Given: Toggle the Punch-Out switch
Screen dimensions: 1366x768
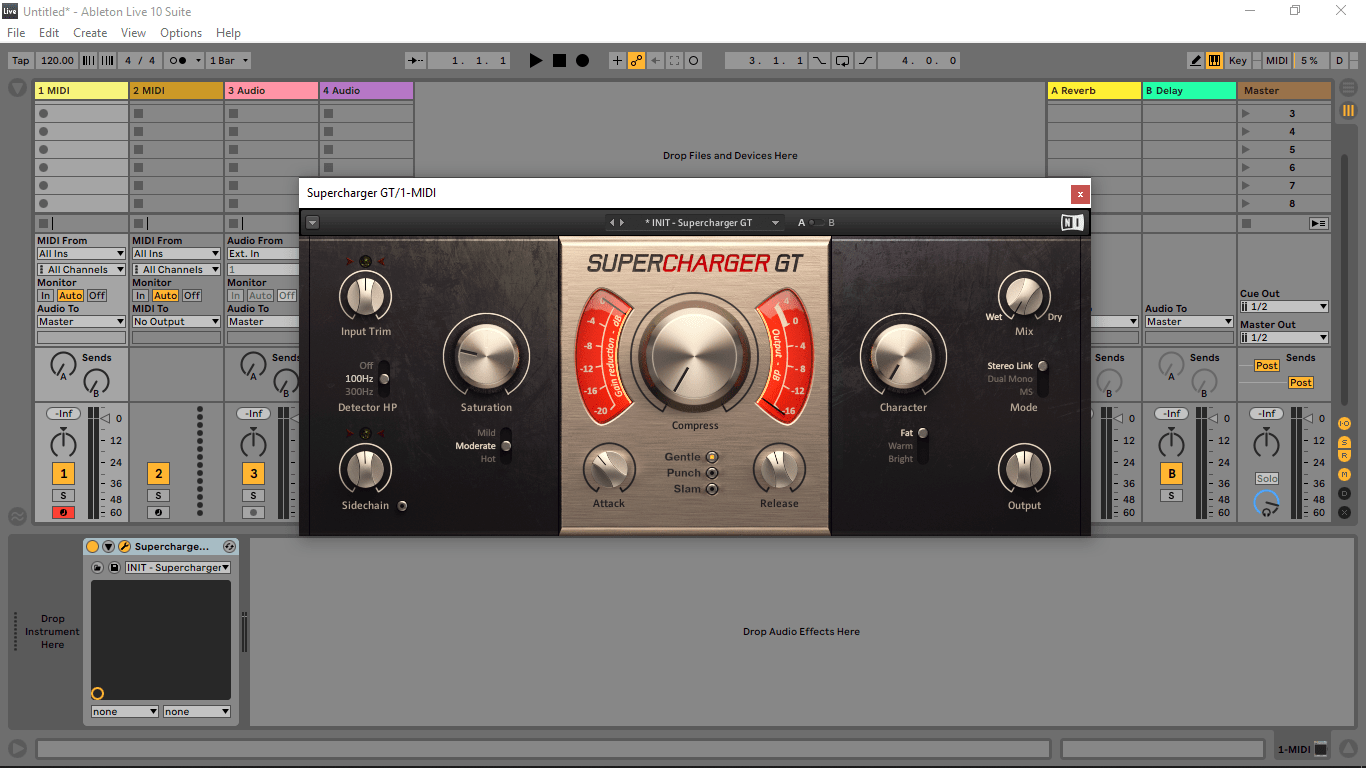Looking at the screenshot, I should click(x=866, y=61).
